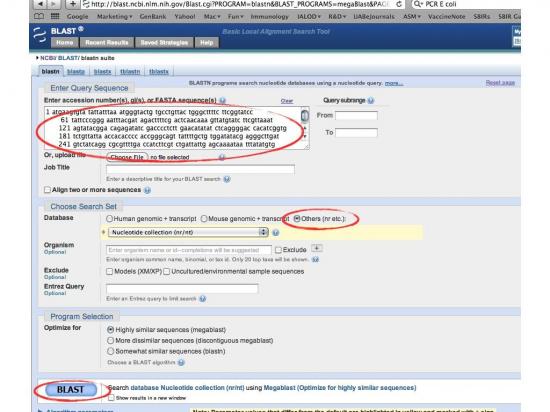Open help icon beside FASTA sequence label
Viewport: 550px width, 412px height.
coord(222,101)
